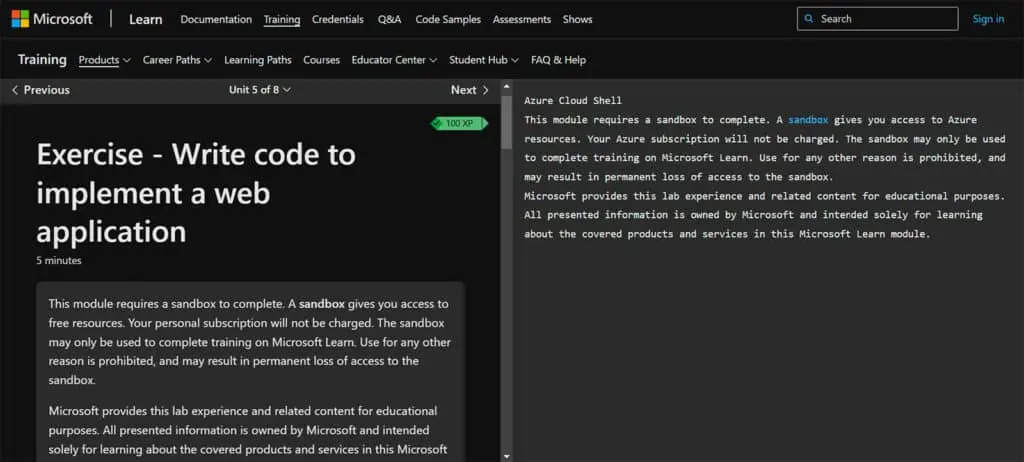Go to the Next unit
The image size is (1024, 462).
pyautogui.click(x=470, y=90)
